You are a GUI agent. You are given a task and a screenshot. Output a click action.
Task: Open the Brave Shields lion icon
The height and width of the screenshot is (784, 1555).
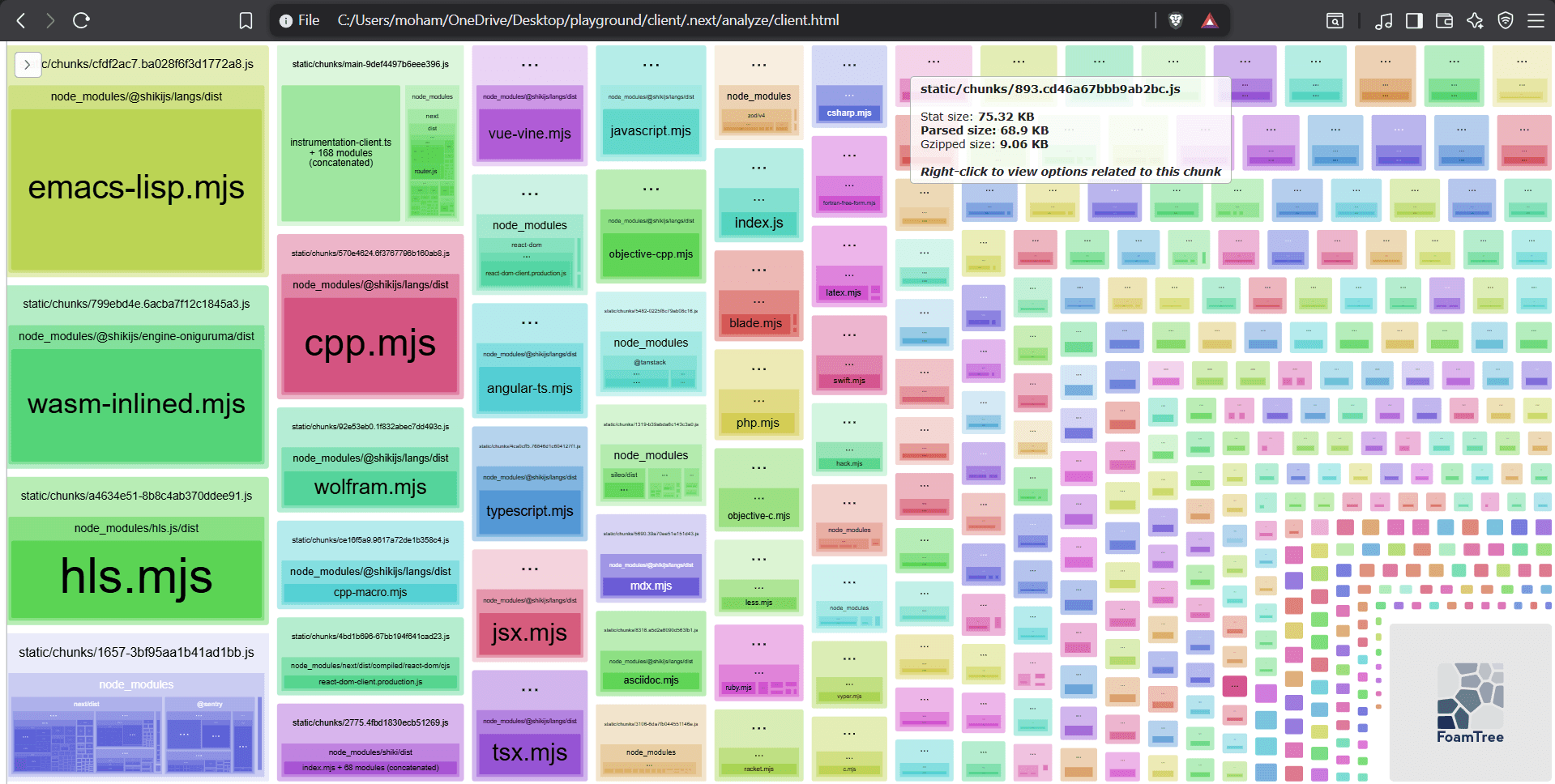pos(1176,20)
